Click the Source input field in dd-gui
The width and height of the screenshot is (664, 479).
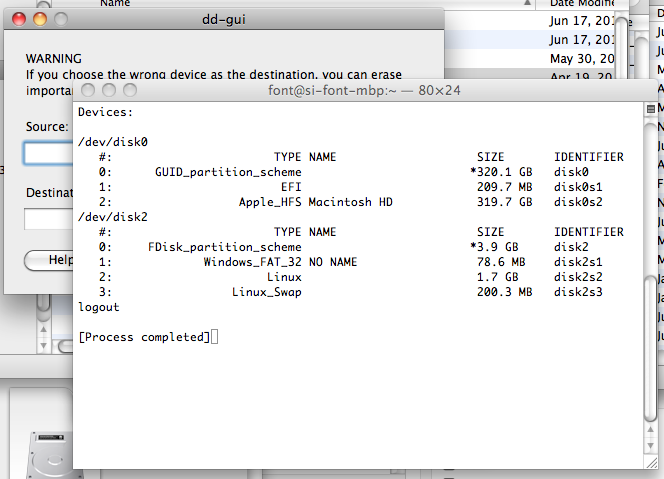48,153
